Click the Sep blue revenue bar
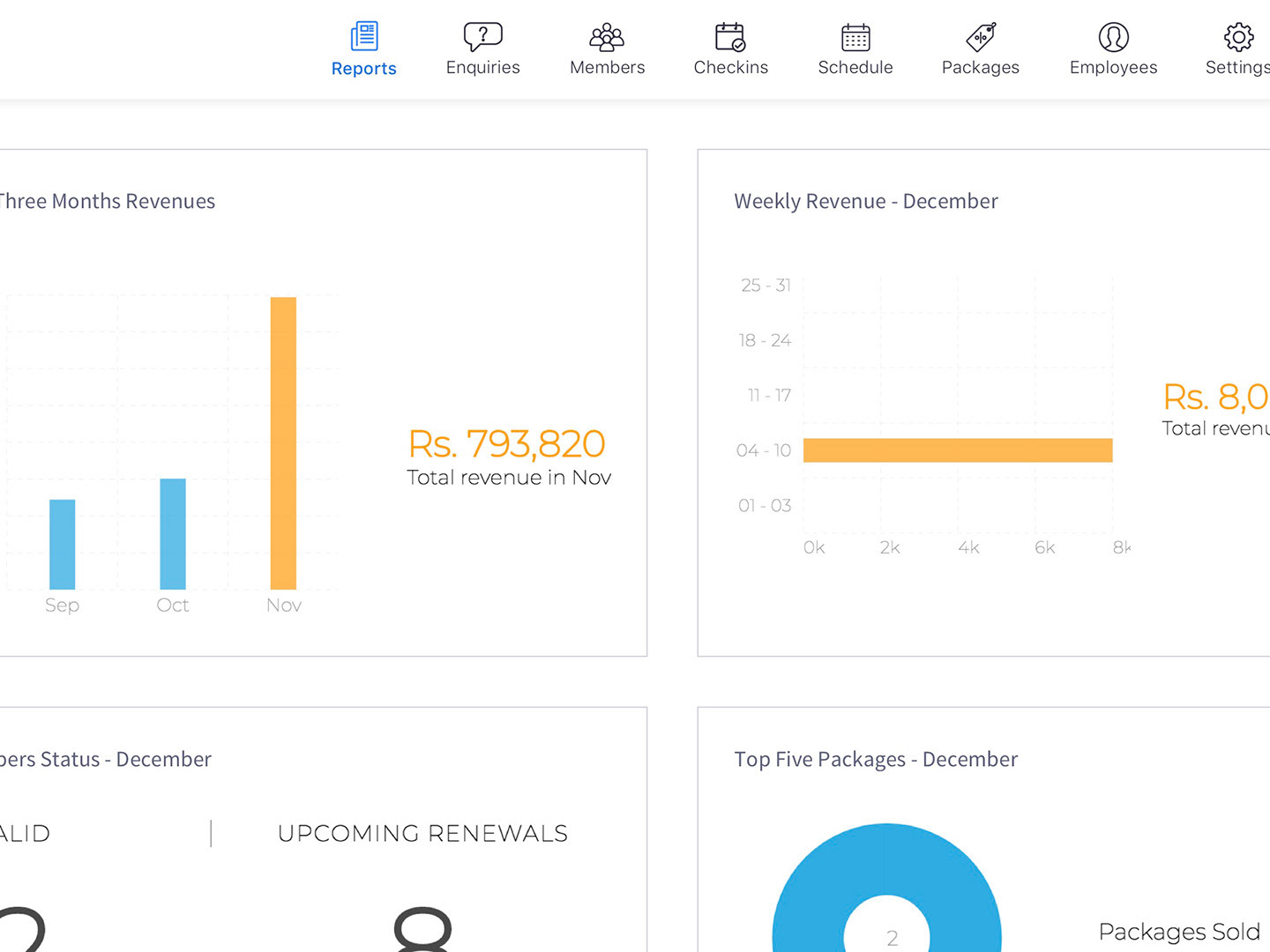 click(x=62, y=544)
